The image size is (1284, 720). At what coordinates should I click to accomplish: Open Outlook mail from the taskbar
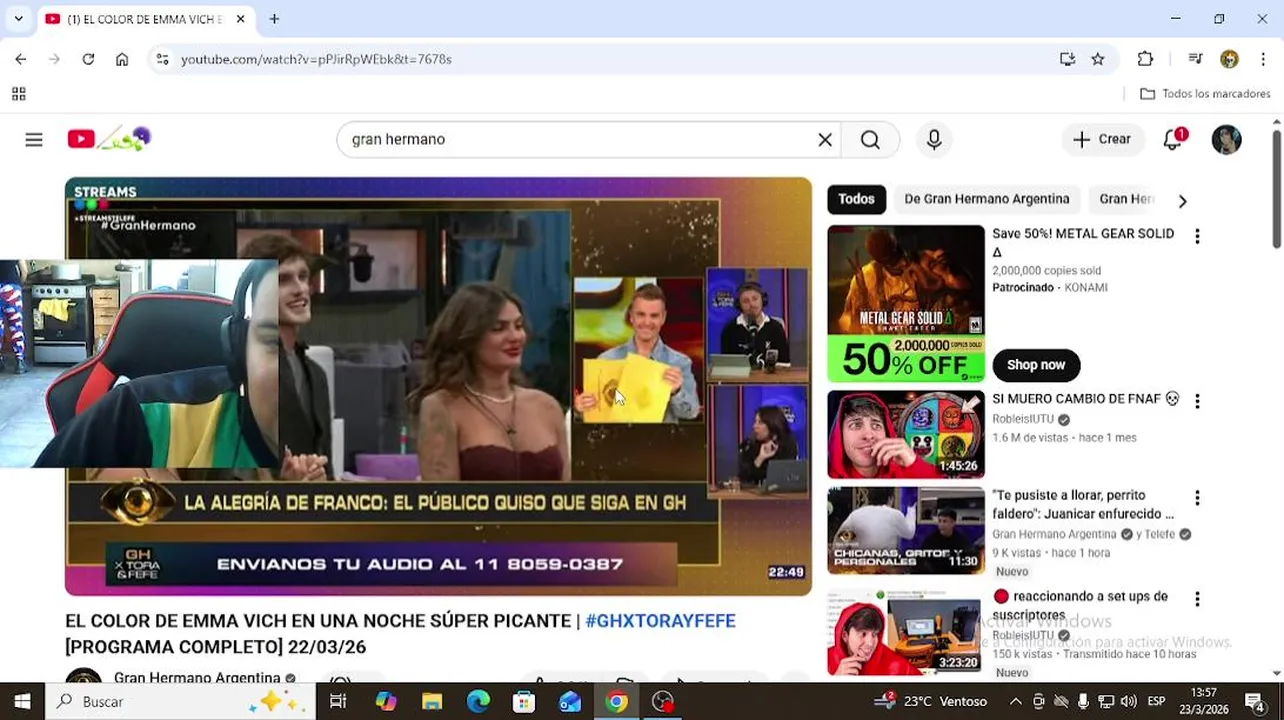[570, 702]
